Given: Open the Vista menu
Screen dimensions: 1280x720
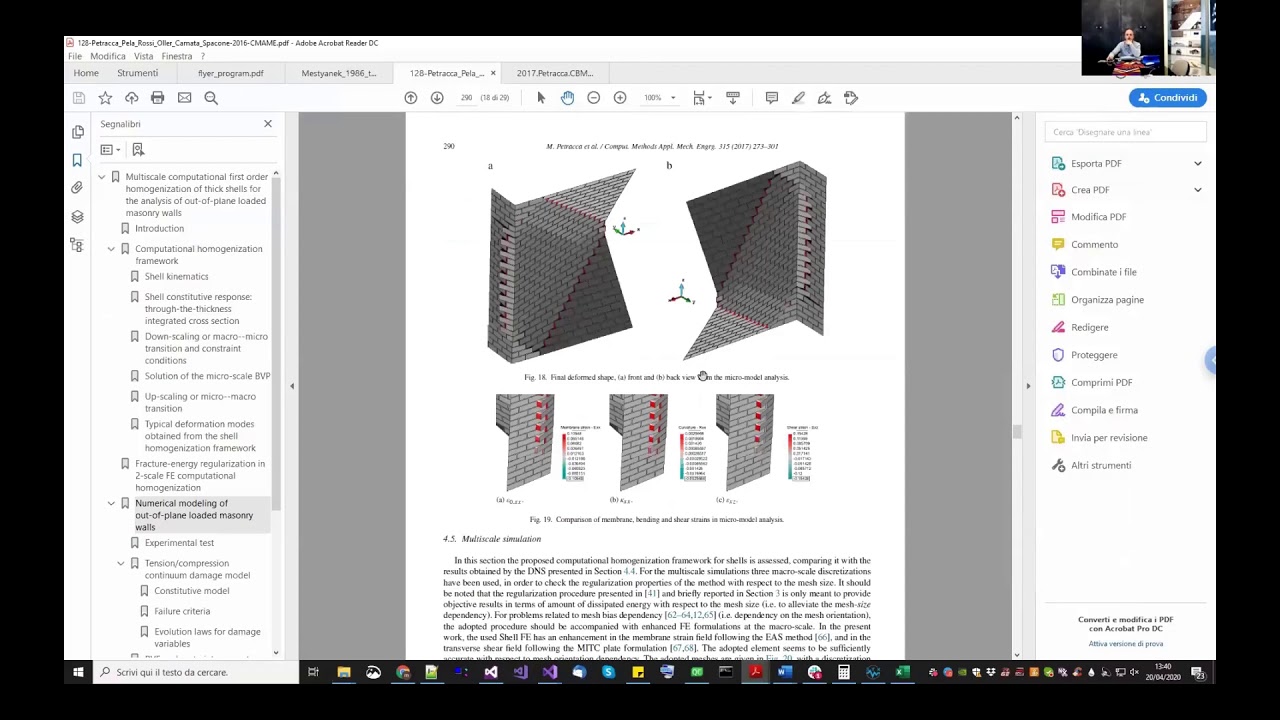Looking at the screenshot, I should [x=144, y=57].
